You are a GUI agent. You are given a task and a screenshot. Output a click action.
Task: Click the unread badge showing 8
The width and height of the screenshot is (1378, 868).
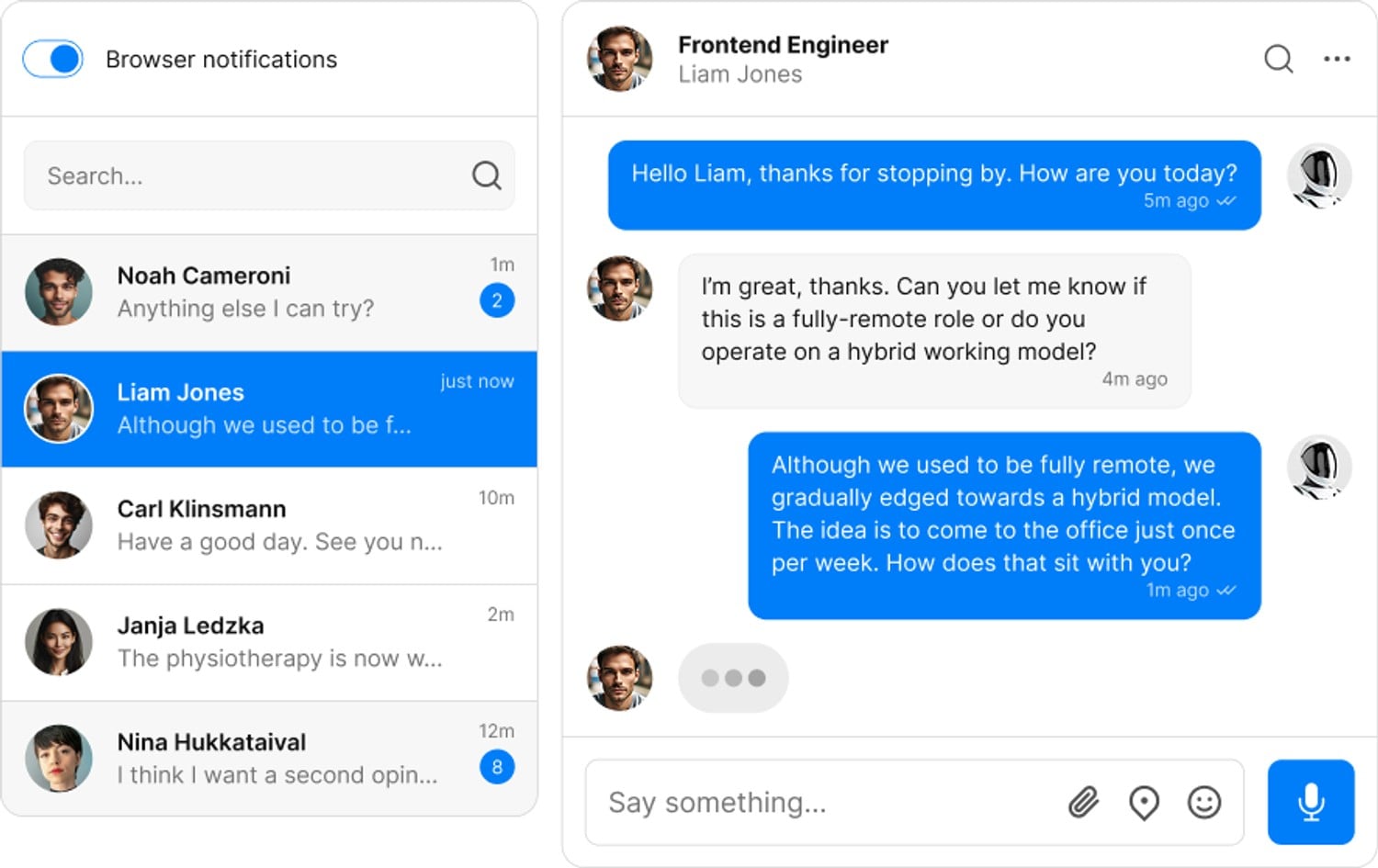[497, 767]
